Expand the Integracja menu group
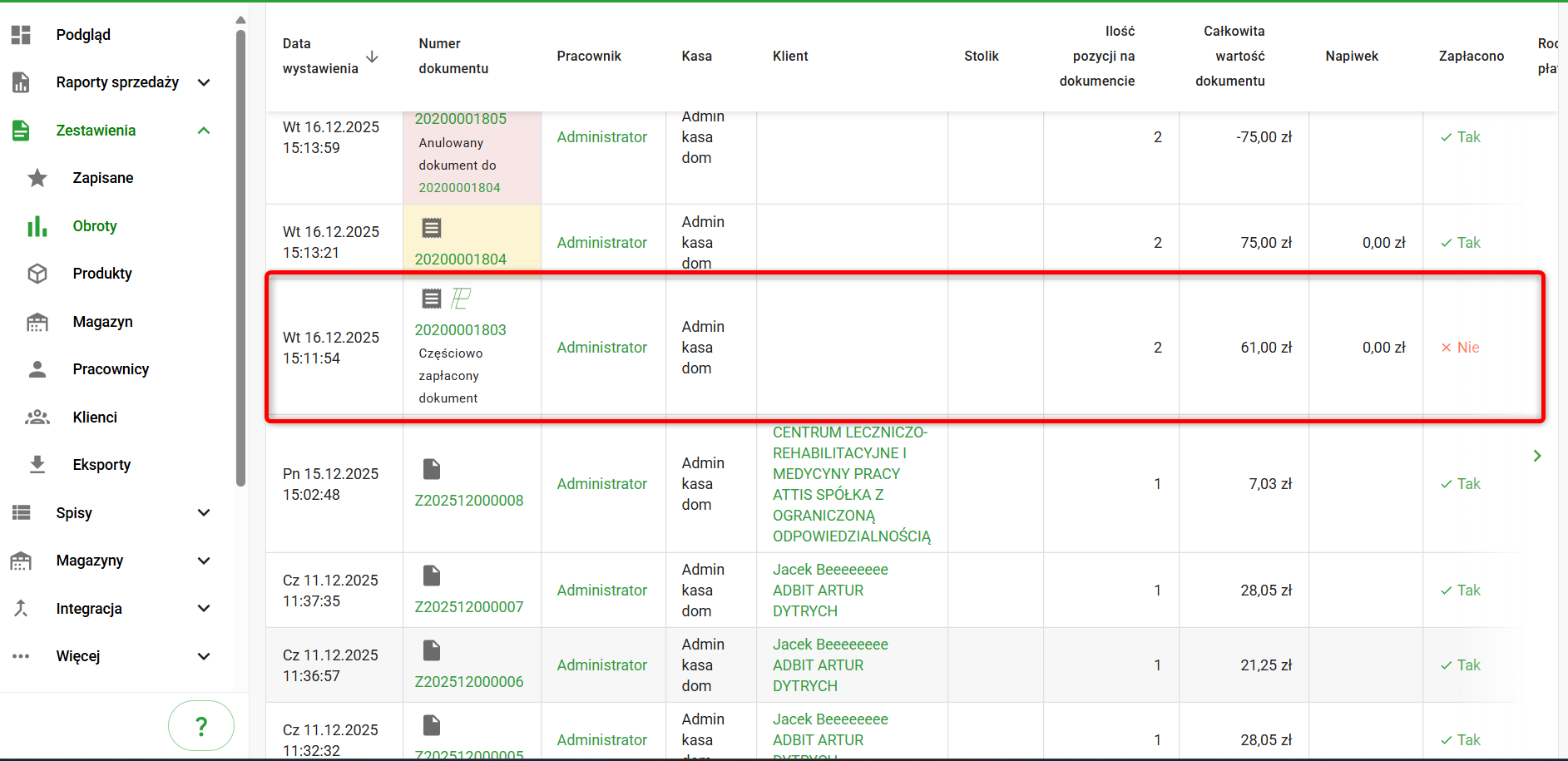Viewport: 1568px width, 761px height. [x=204, y=609]
